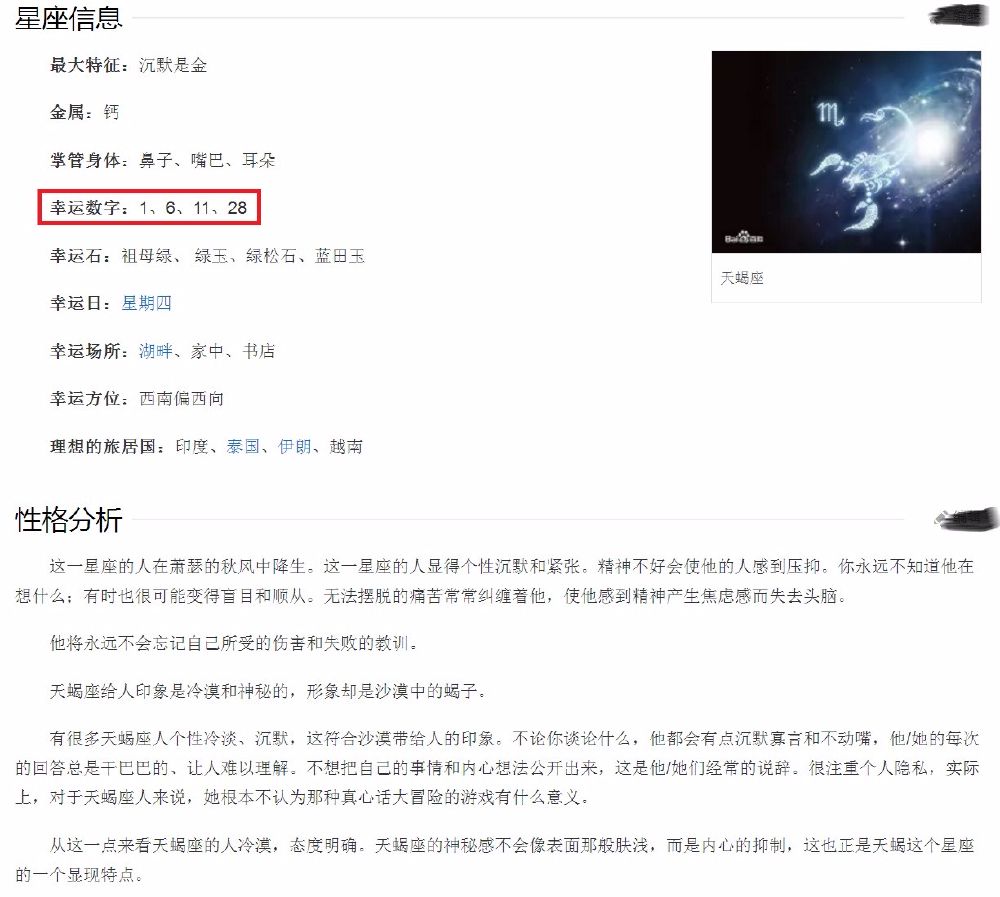Image resolution: width=1000 pixels, height=897 pixels.
Task: Click the Scorpio glyph symbol in the image
Action: coord(831,114)
